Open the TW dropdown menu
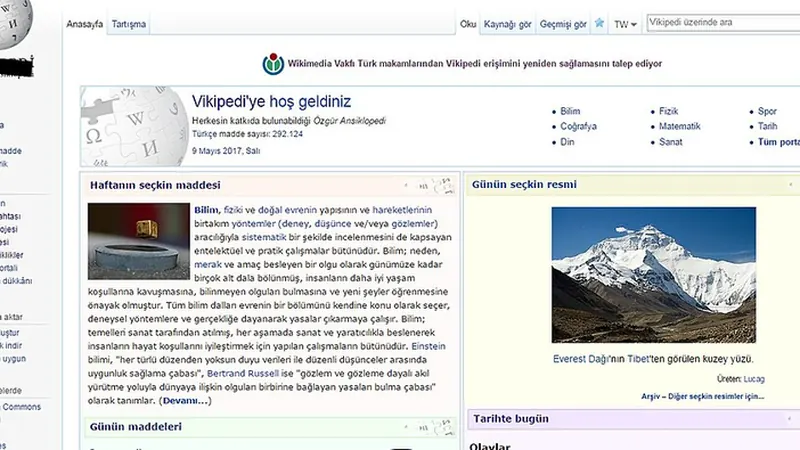 click(625, 24)
